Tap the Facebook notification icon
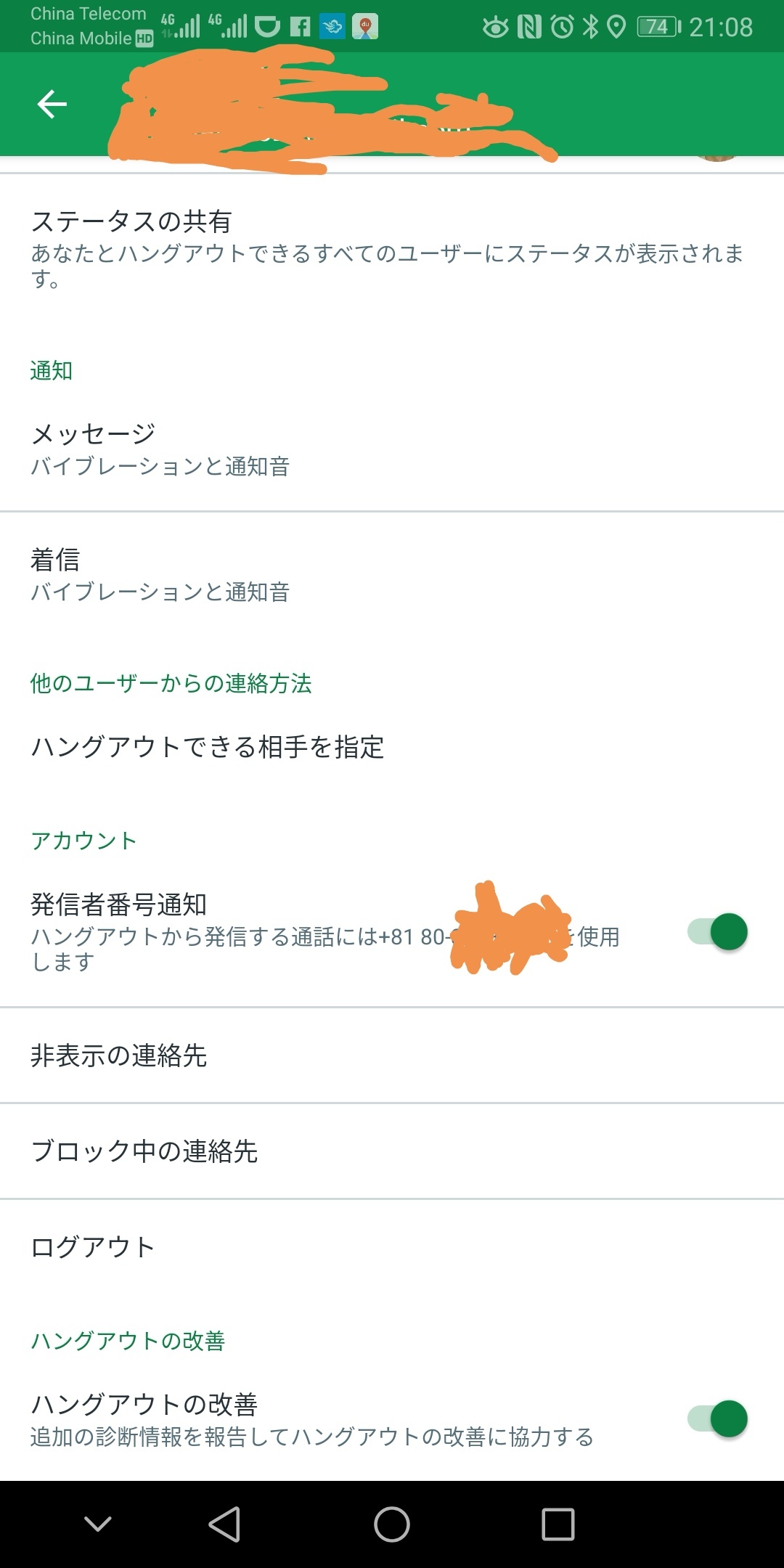Screen dimensions: 784x1568 click(x=300, y=28)
